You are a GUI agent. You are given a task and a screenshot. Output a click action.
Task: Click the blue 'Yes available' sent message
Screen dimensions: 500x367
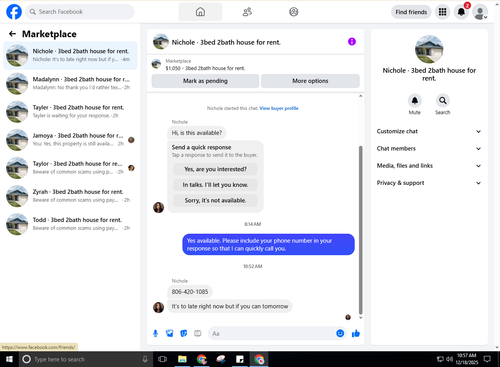(x=268, y=244)
